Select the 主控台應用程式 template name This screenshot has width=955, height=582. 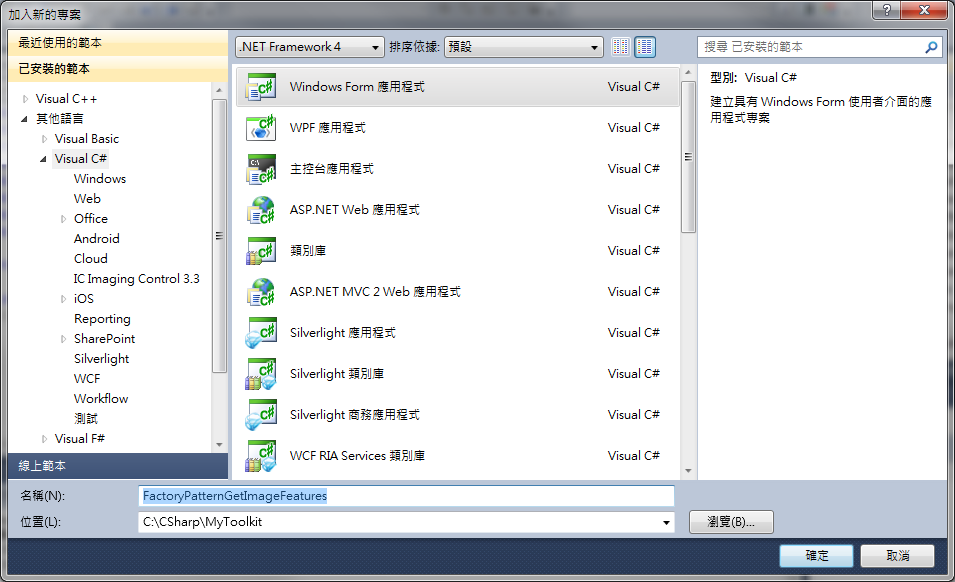pyautogui.click(x=331, y=169)
